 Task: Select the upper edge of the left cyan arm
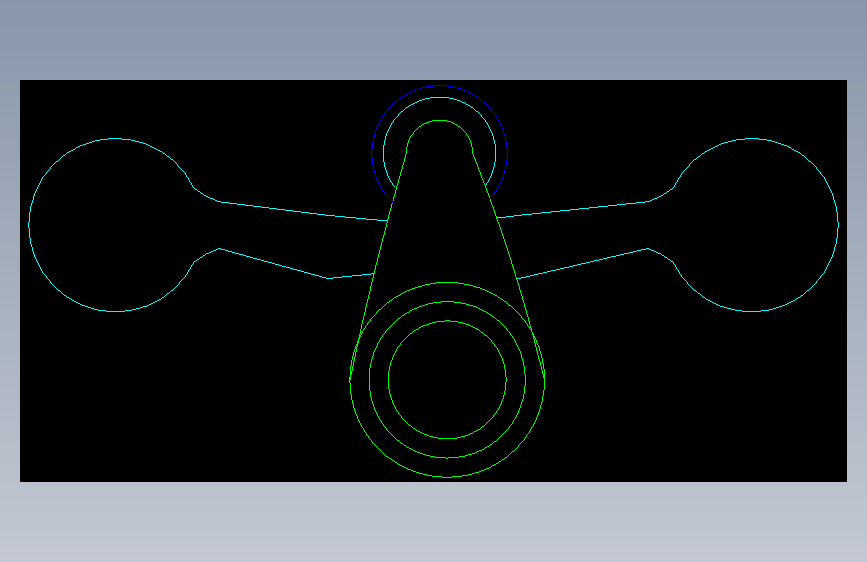(304, 212)
